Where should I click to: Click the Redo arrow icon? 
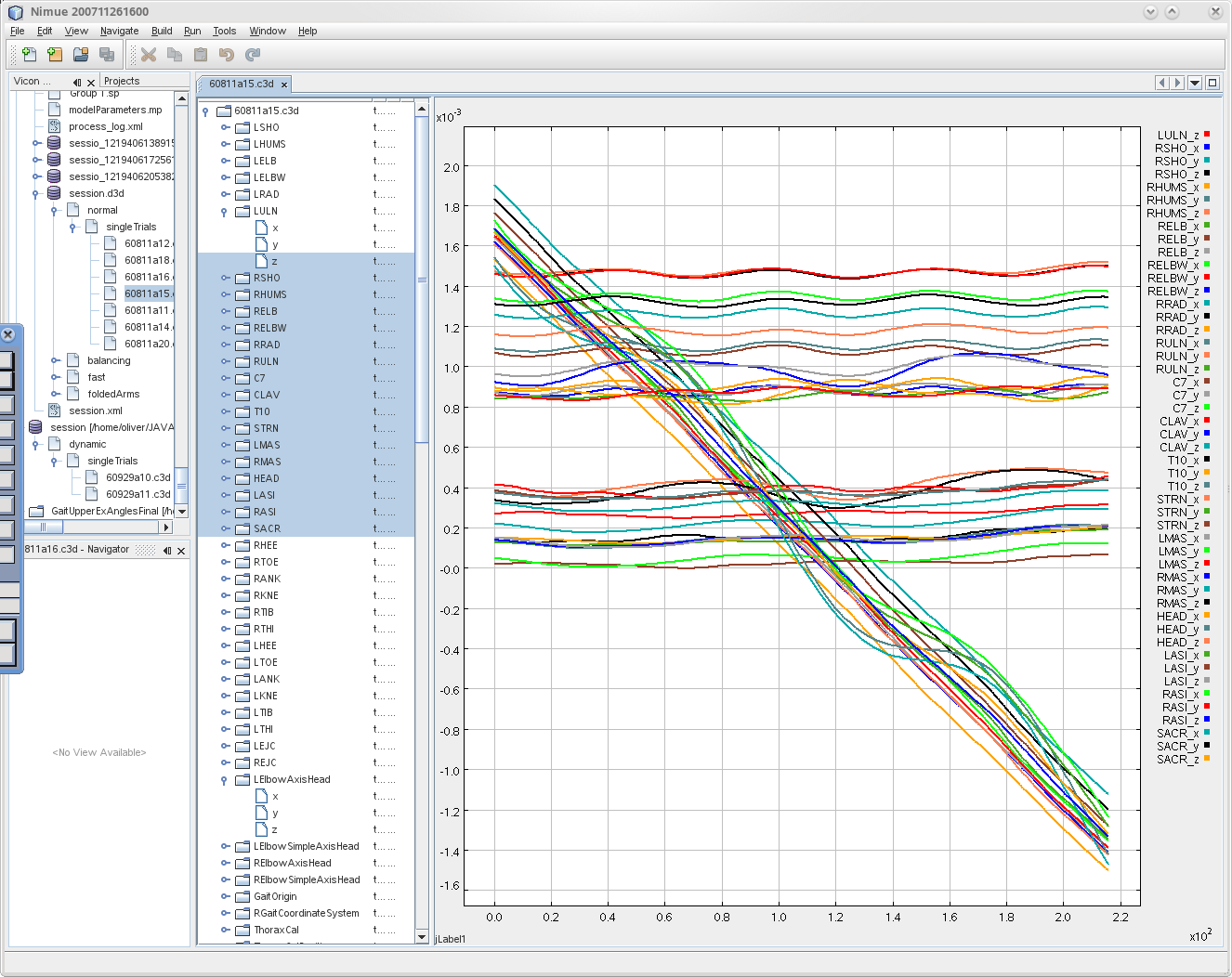252,55
